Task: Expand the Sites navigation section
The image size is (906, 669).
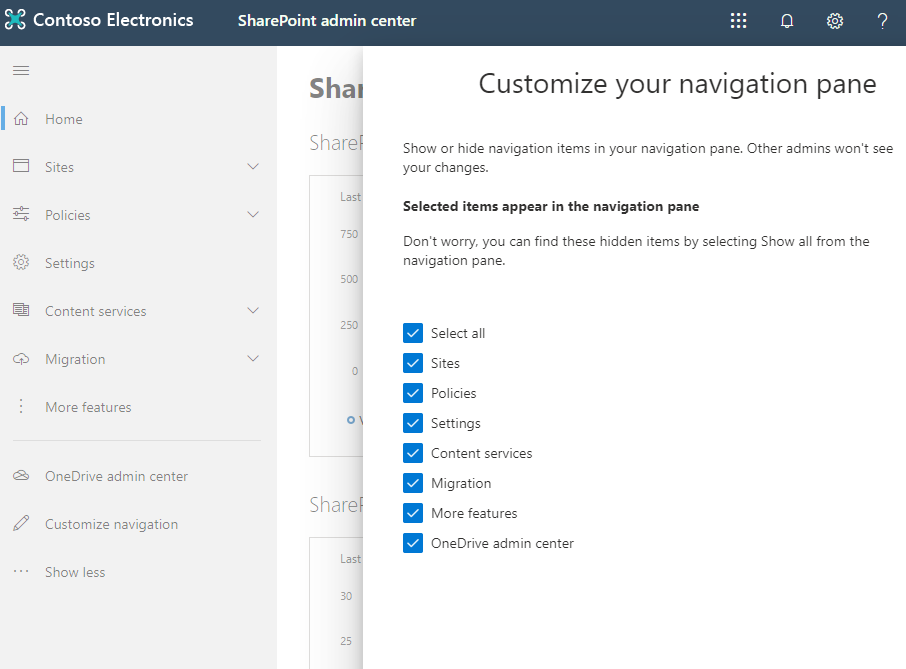Action: tap(253, 166)
